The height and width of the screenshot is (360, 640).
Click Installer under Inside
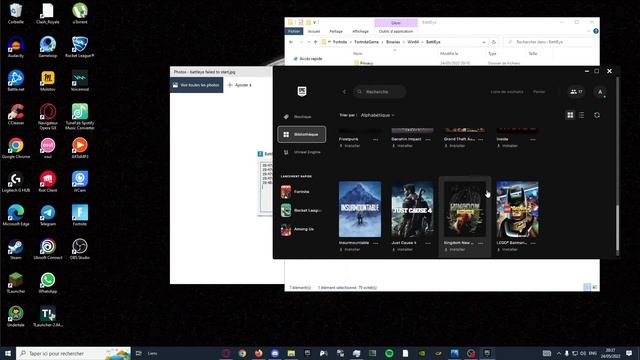click(x=507, y=146)
